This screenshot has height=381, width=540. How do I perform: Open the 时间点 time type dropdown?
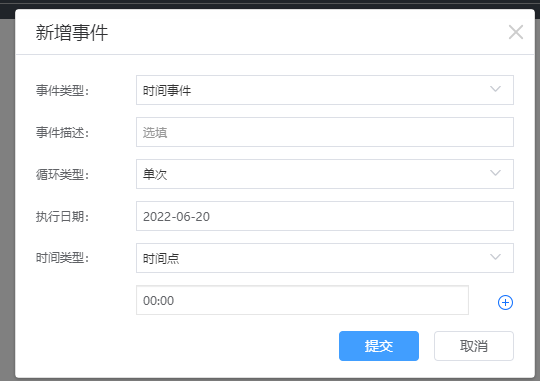(x=325, y=258)
